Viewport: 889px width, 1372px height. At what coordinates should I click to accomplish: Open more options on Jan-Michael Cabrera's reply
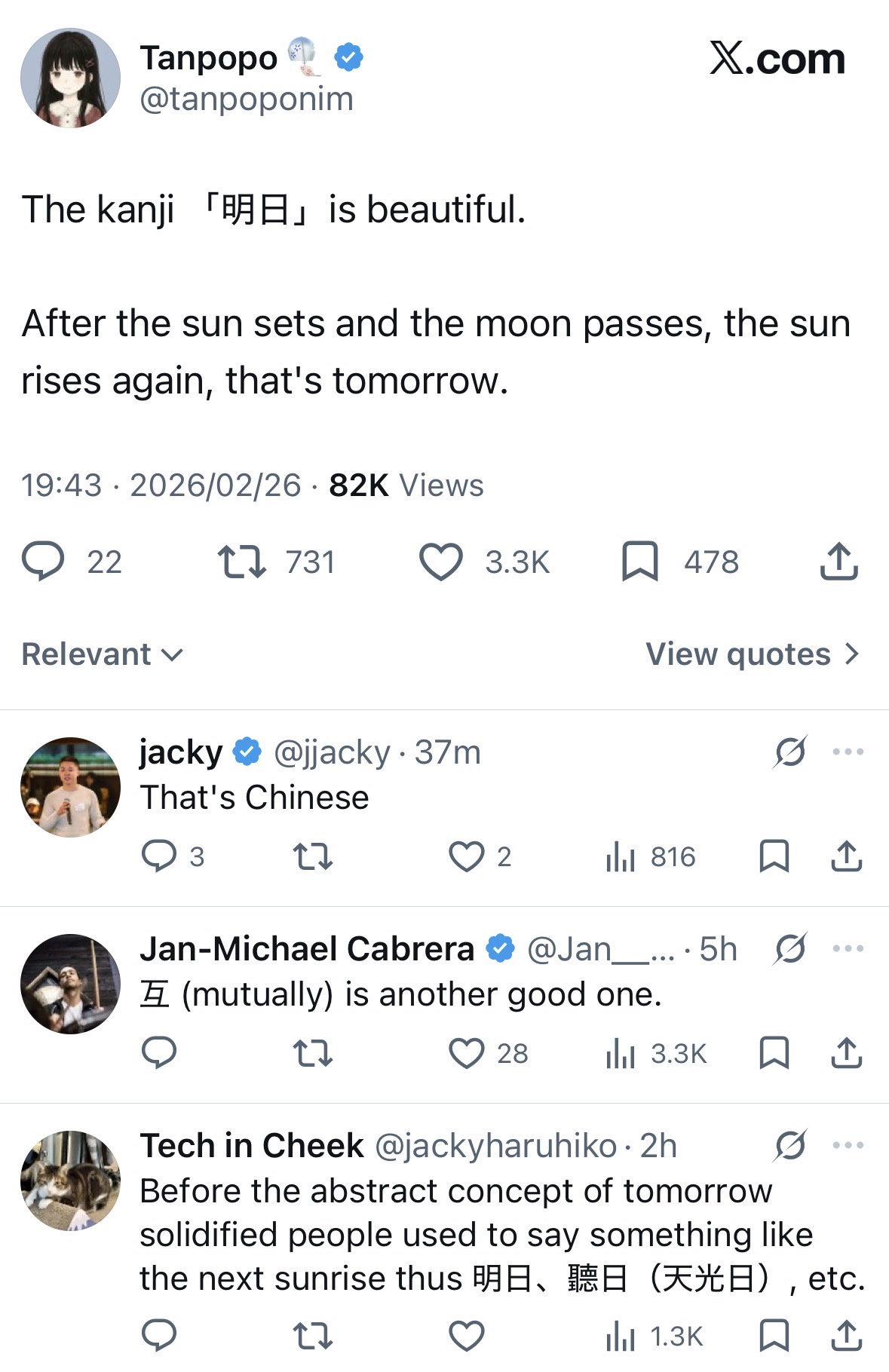848,948
